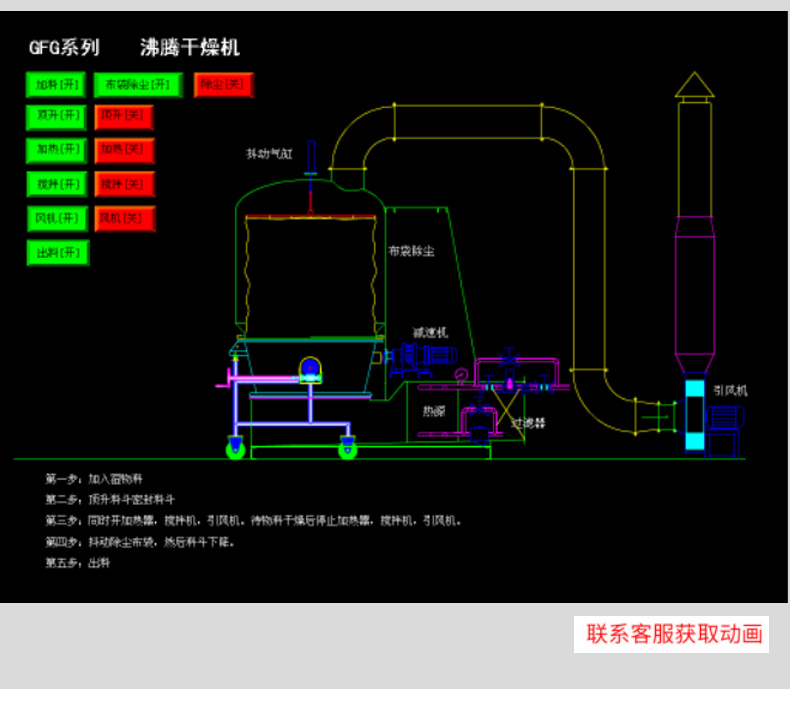Select the chimney cap atop exhaust stack

694,86
